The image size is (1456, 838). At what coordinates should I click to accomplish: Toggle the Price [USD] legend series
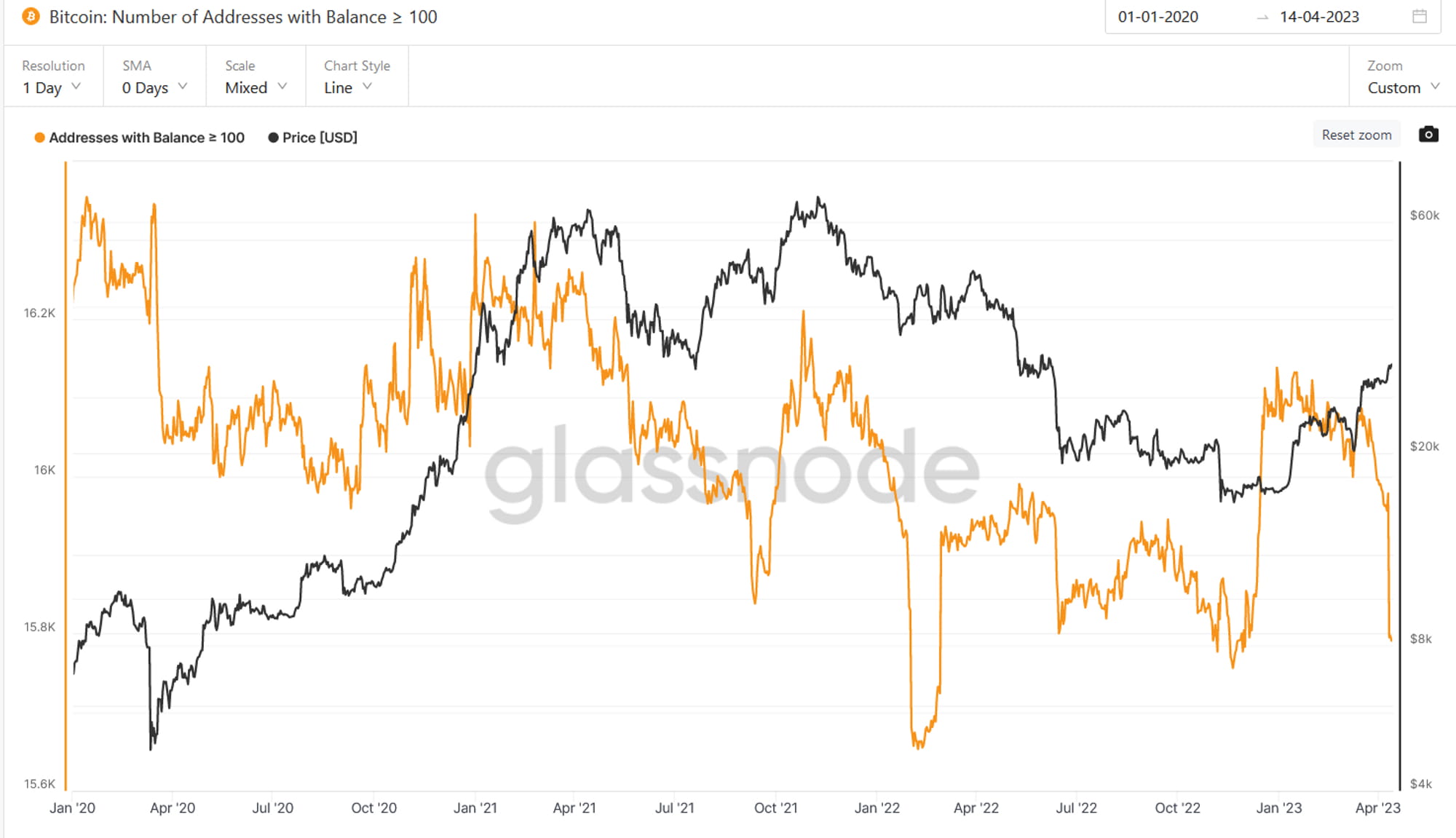click(313, 138)
